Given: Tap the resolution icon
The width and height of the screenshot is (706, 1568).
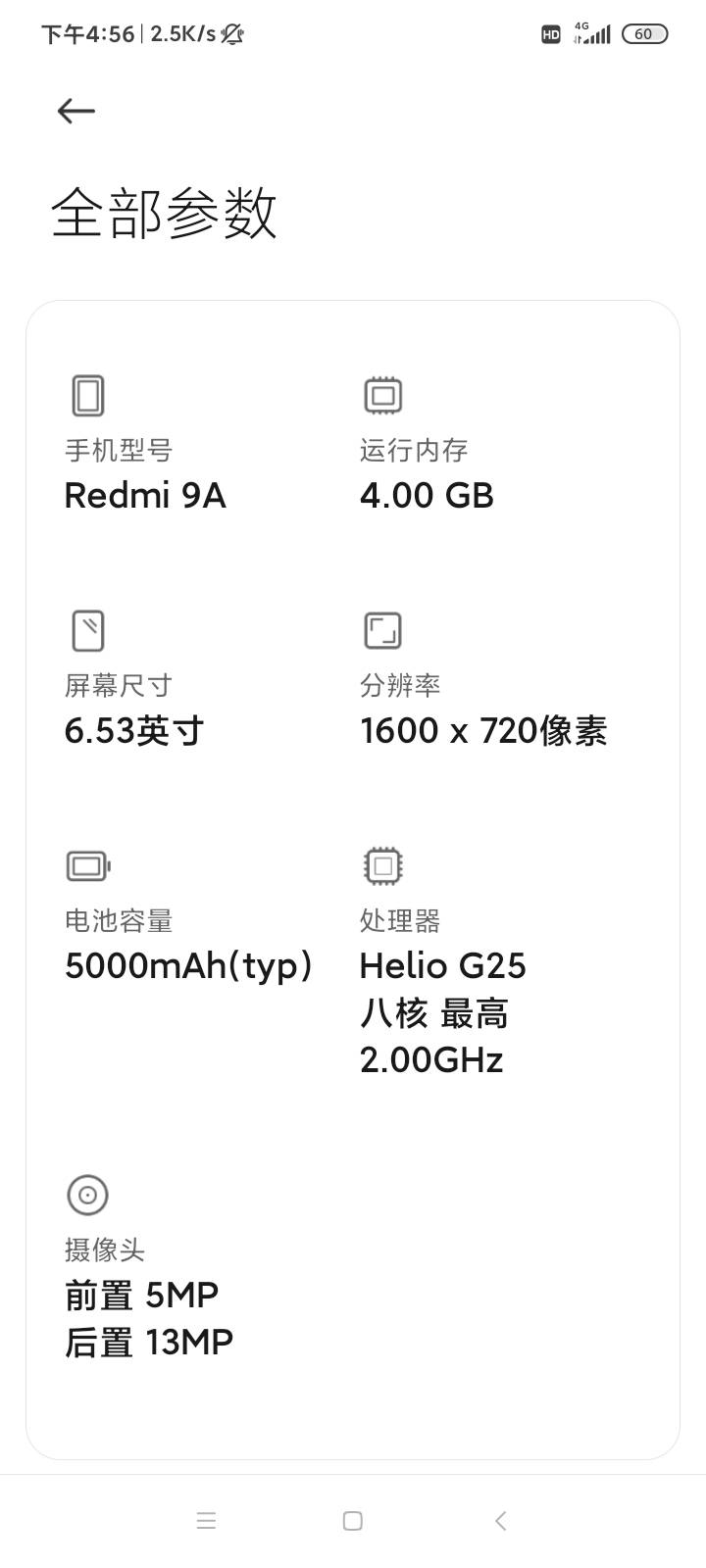Looking at the screenshot, I should [x=382, y=630].
